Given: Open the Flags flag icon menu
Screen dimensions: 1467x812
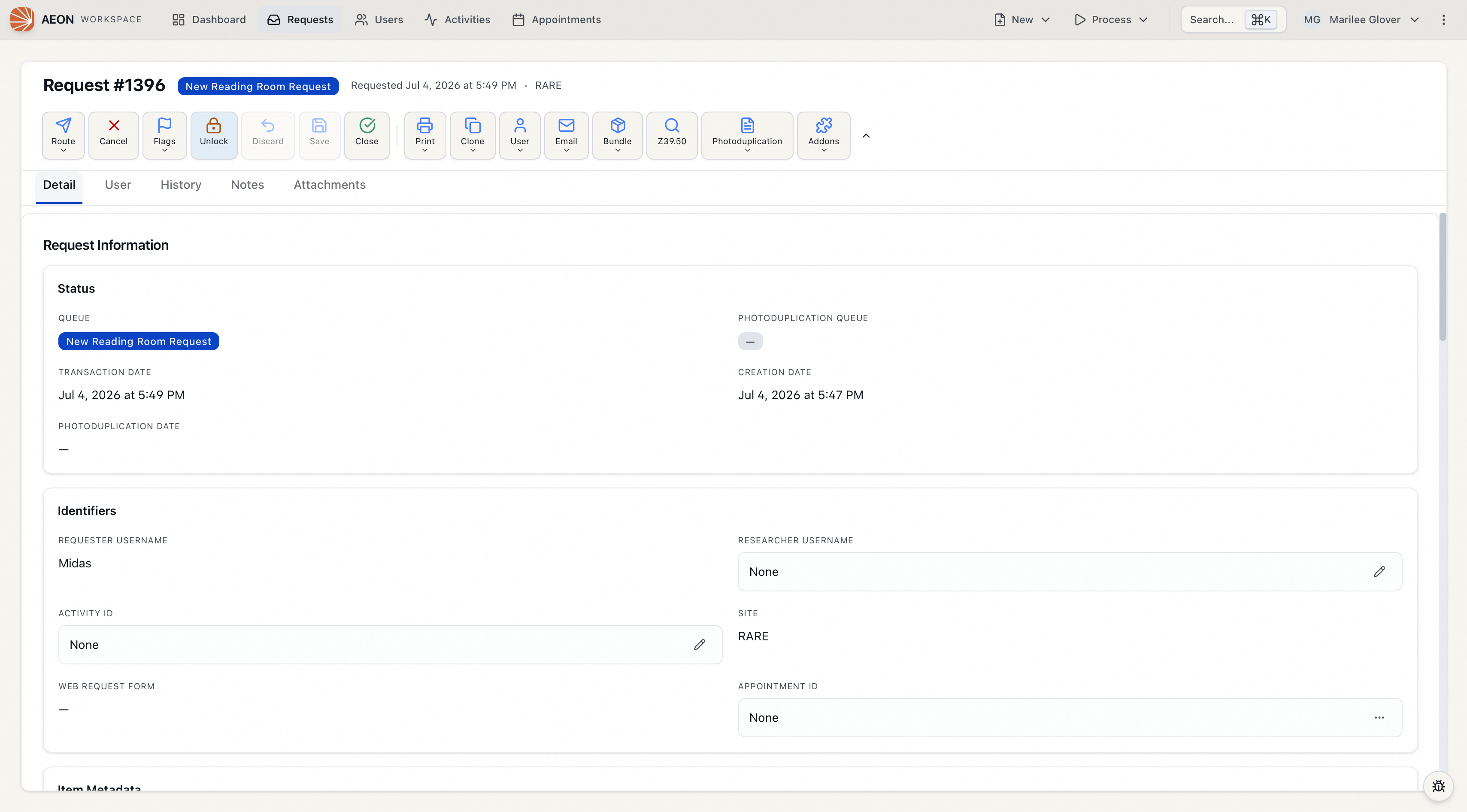Looking at the screenshot, I should point(164,125).
